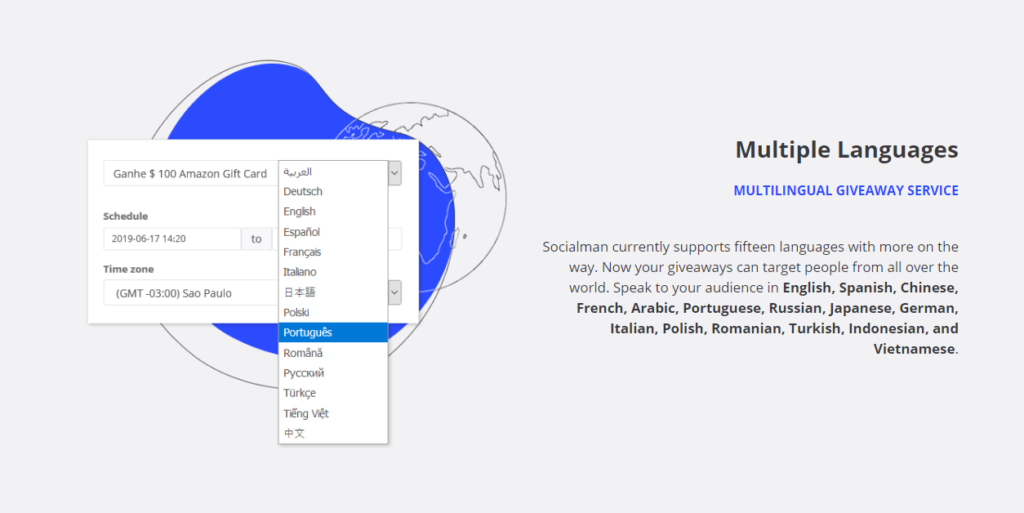Click the Ganhe $ 100 Amazon Gift Card field
The image size is (1024, 513).
click(190, 173)
